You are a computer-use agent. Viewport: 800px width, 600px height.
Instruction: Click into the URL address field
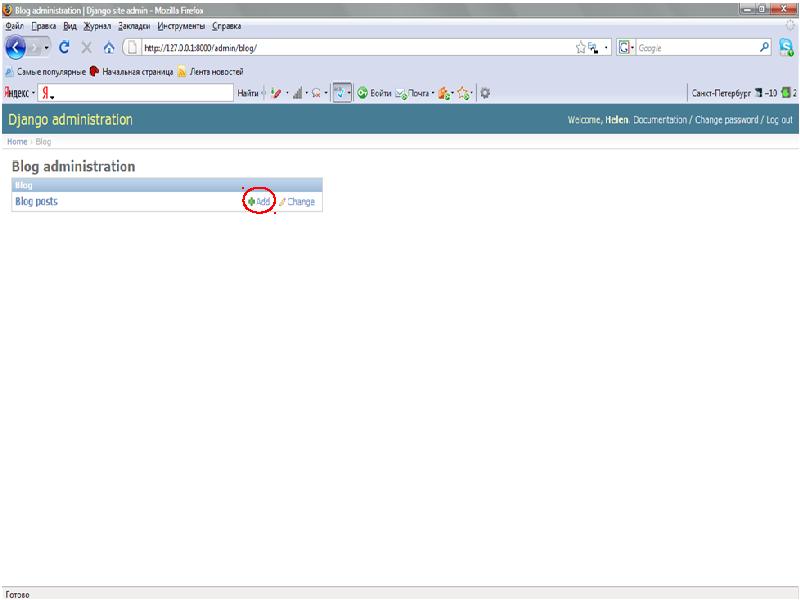[350, 47]
